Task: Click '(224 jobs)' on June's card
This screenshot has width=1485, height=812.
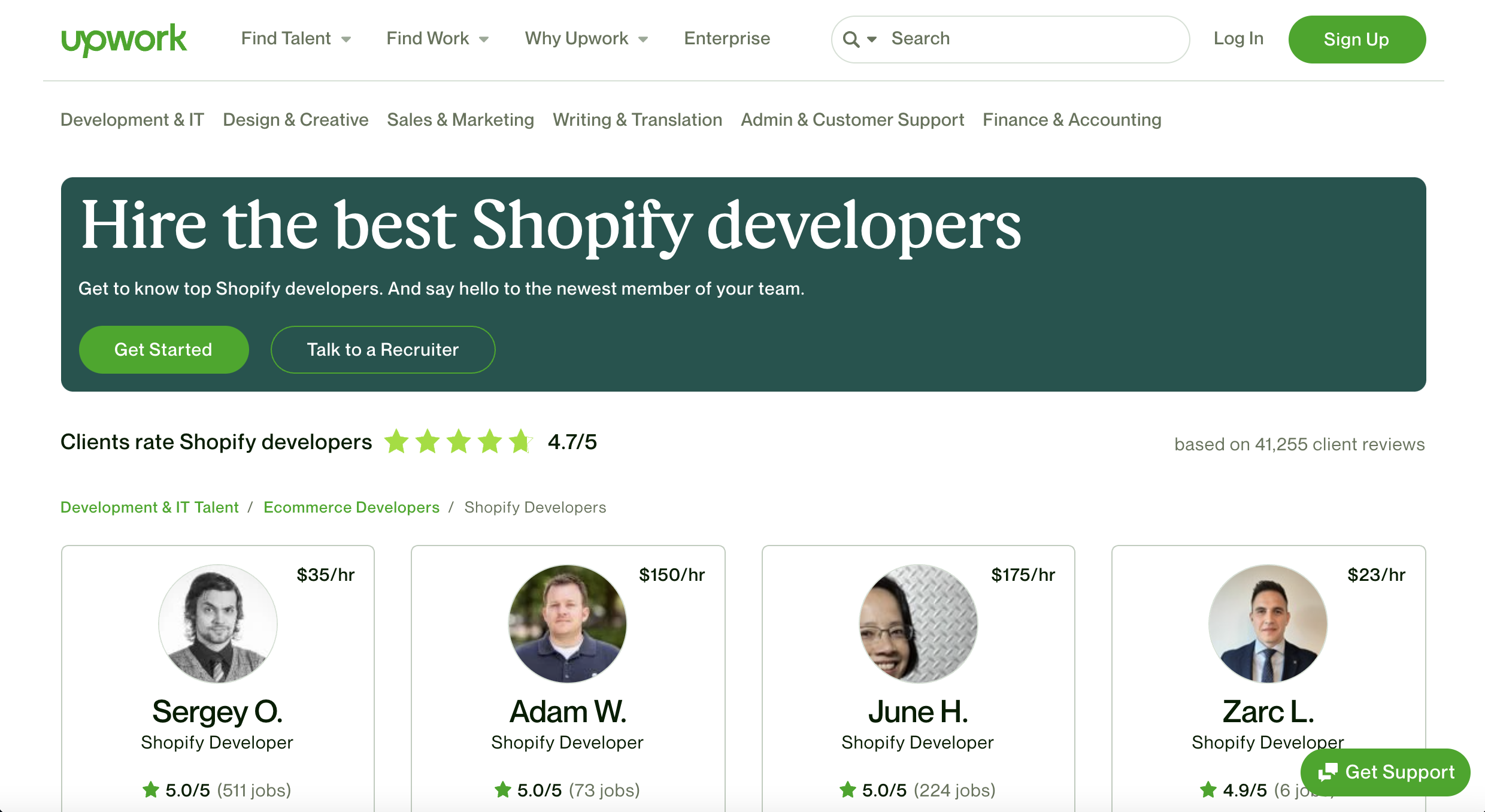Action: click(954, 790)
